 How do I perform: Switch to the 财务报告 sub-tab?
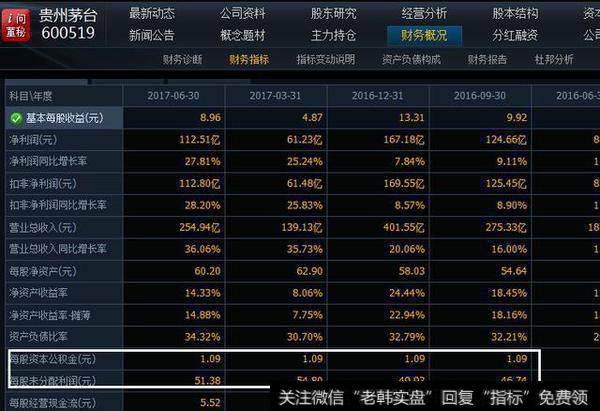point(487,60)
